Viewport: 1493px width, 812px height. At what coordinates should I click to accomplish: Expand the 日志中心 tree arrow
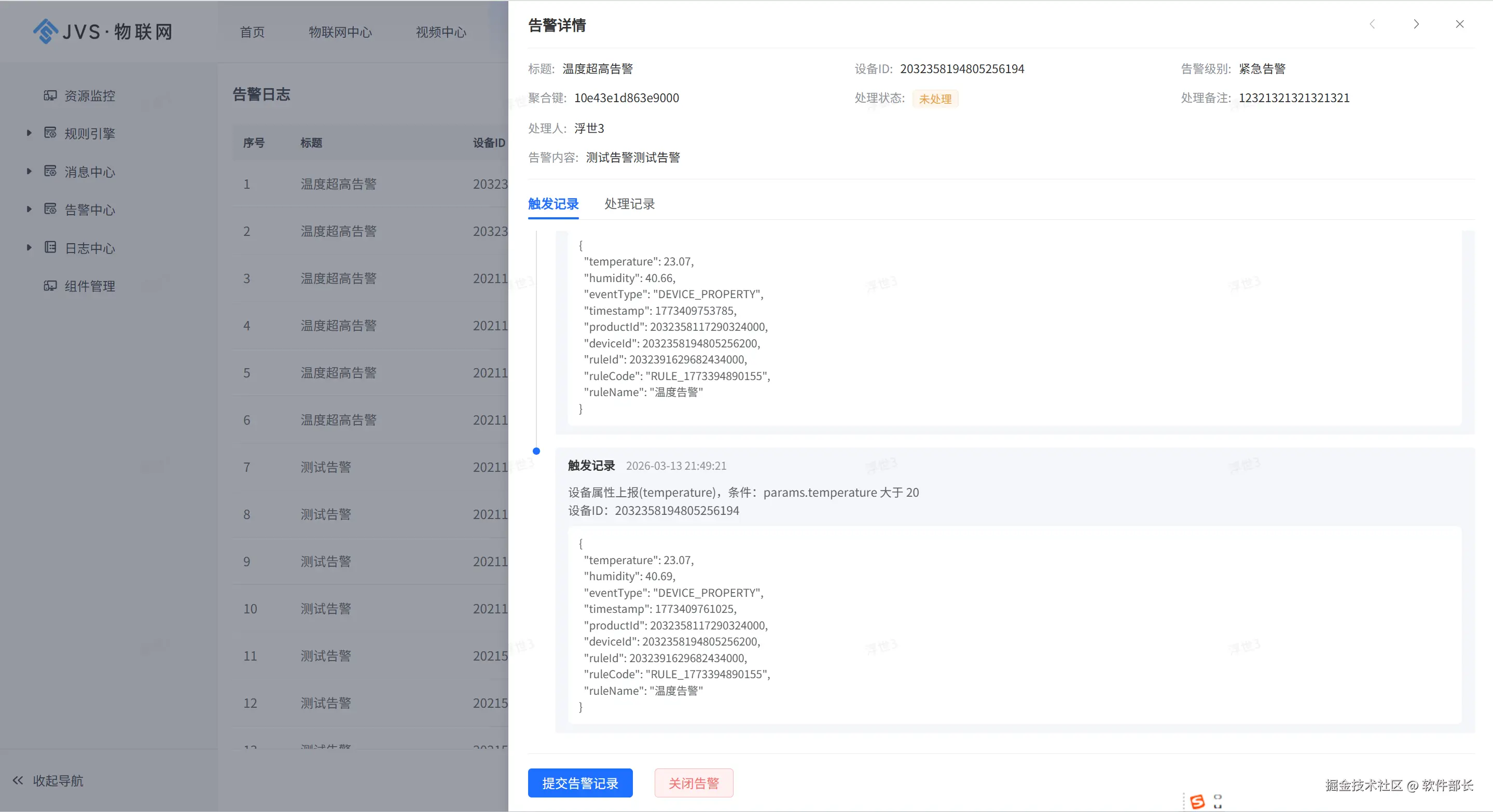29,247
